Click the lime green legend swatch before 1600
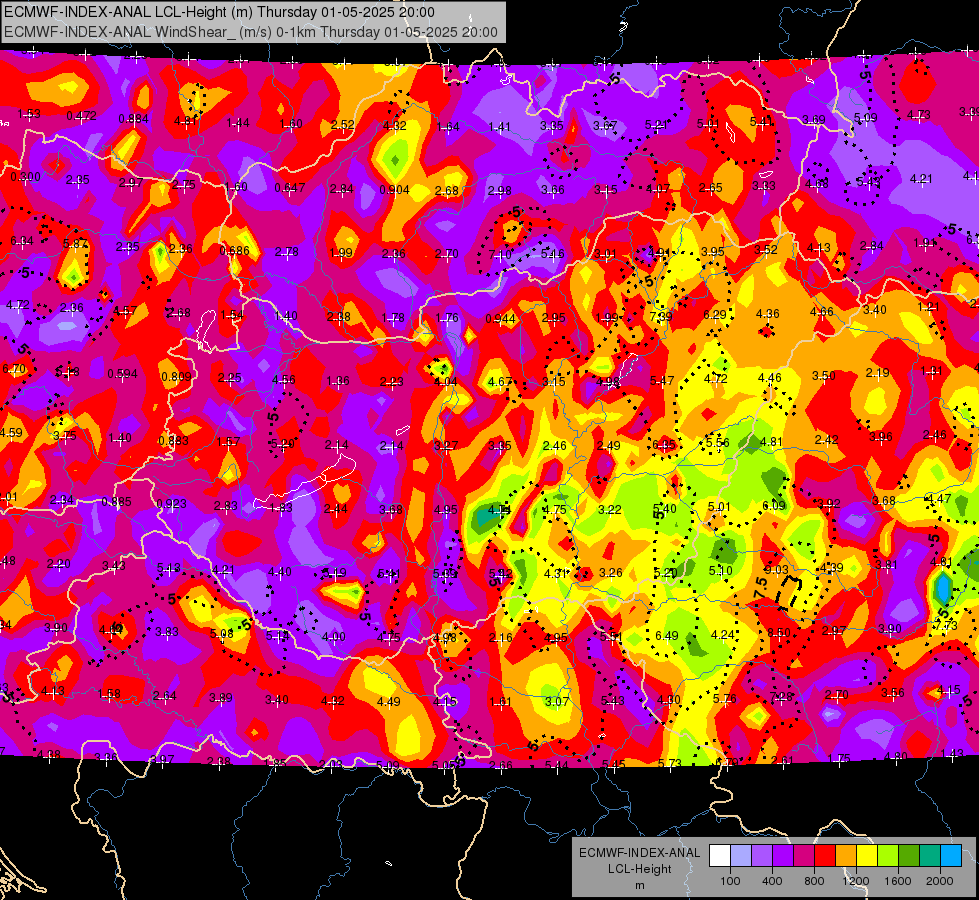Viewport: 979px width, 900px height. (x=888, y=856)
